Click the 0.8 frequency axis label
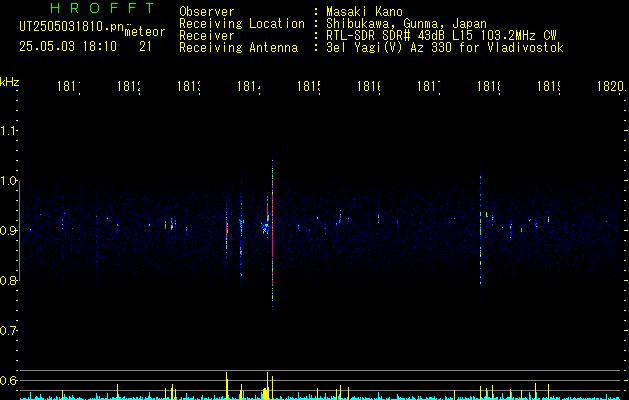629x400 pixels. click(8, 280)
